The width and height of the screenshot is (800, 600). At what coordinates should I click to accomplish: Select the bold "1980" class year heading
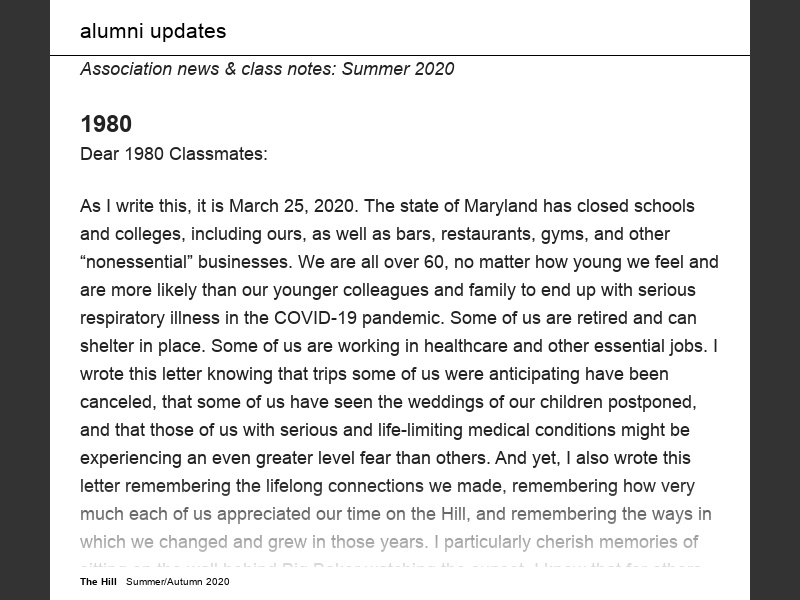point(106,124)
